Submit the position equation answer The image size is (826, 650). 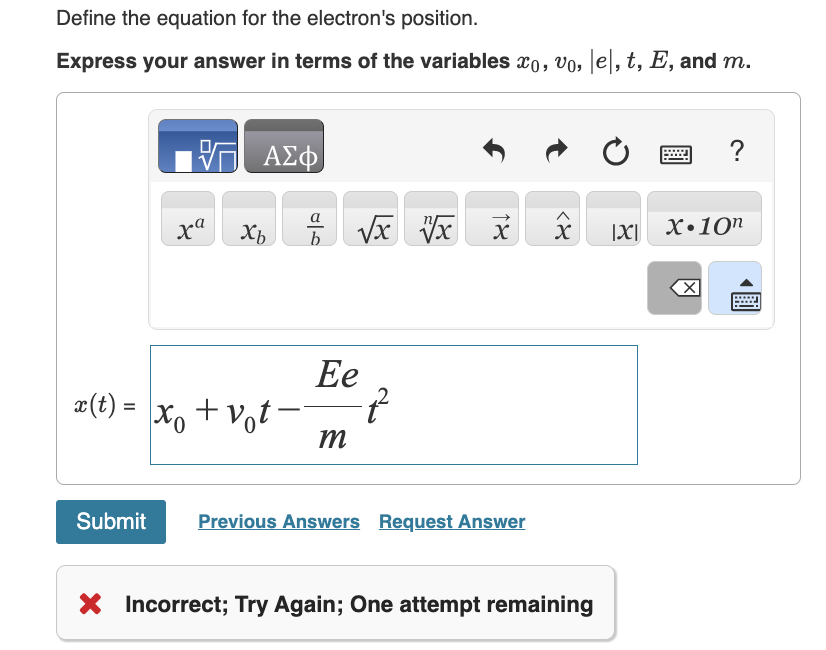pyautogui.click(x=110, y=521)
